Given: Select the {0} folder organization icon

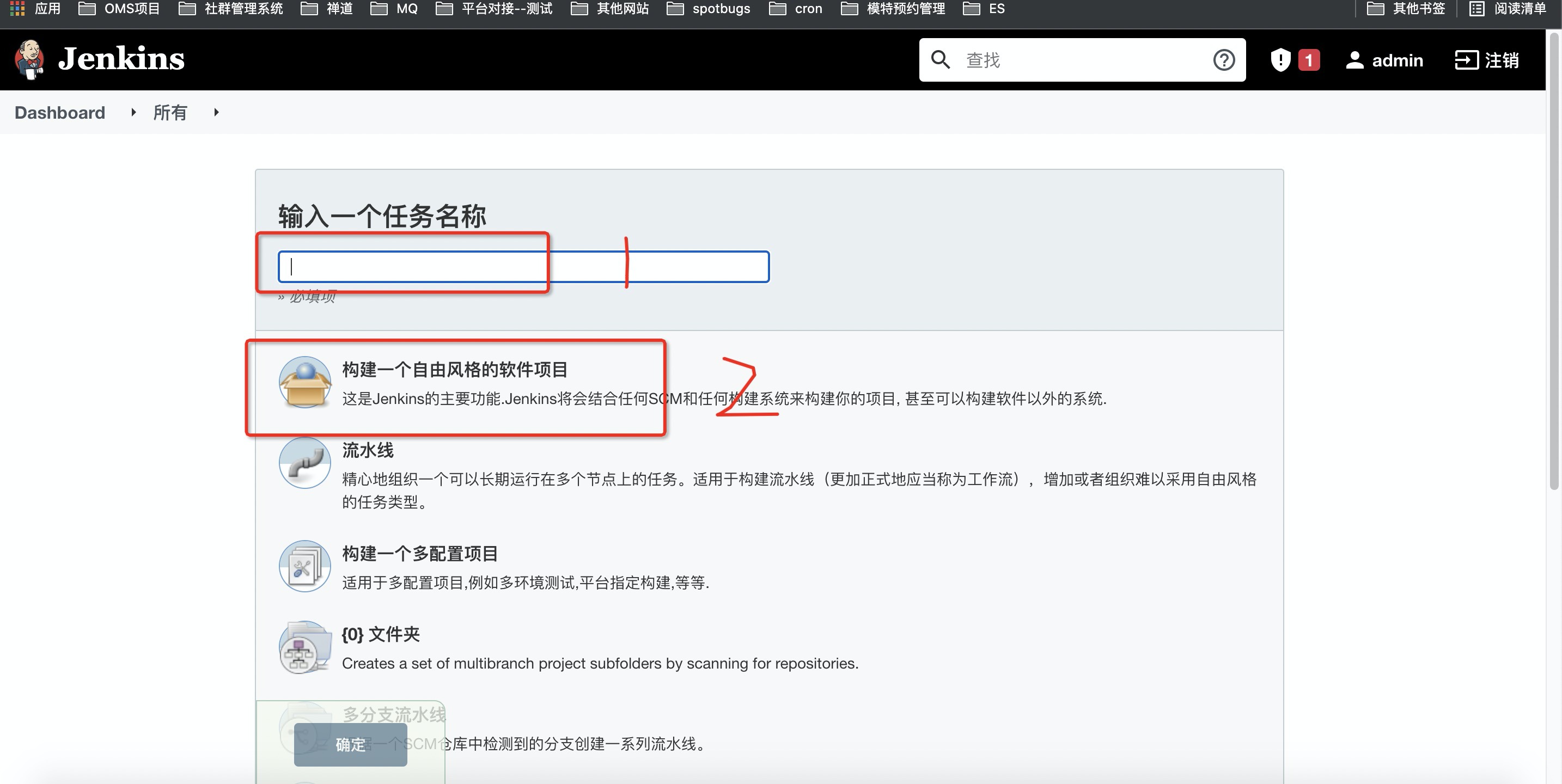Looking at the screenshot, I should (304, 647).
